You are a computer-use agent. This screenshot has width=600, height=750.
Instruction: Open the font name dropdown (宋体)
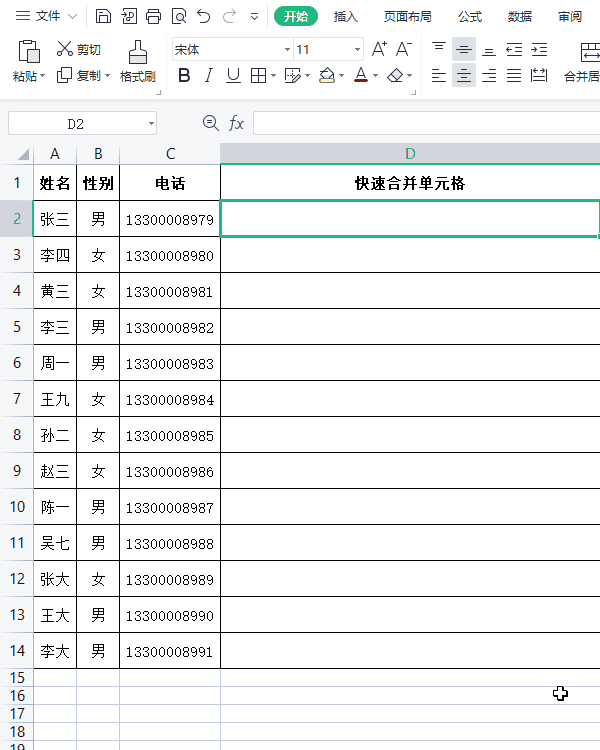click(287, 50)
